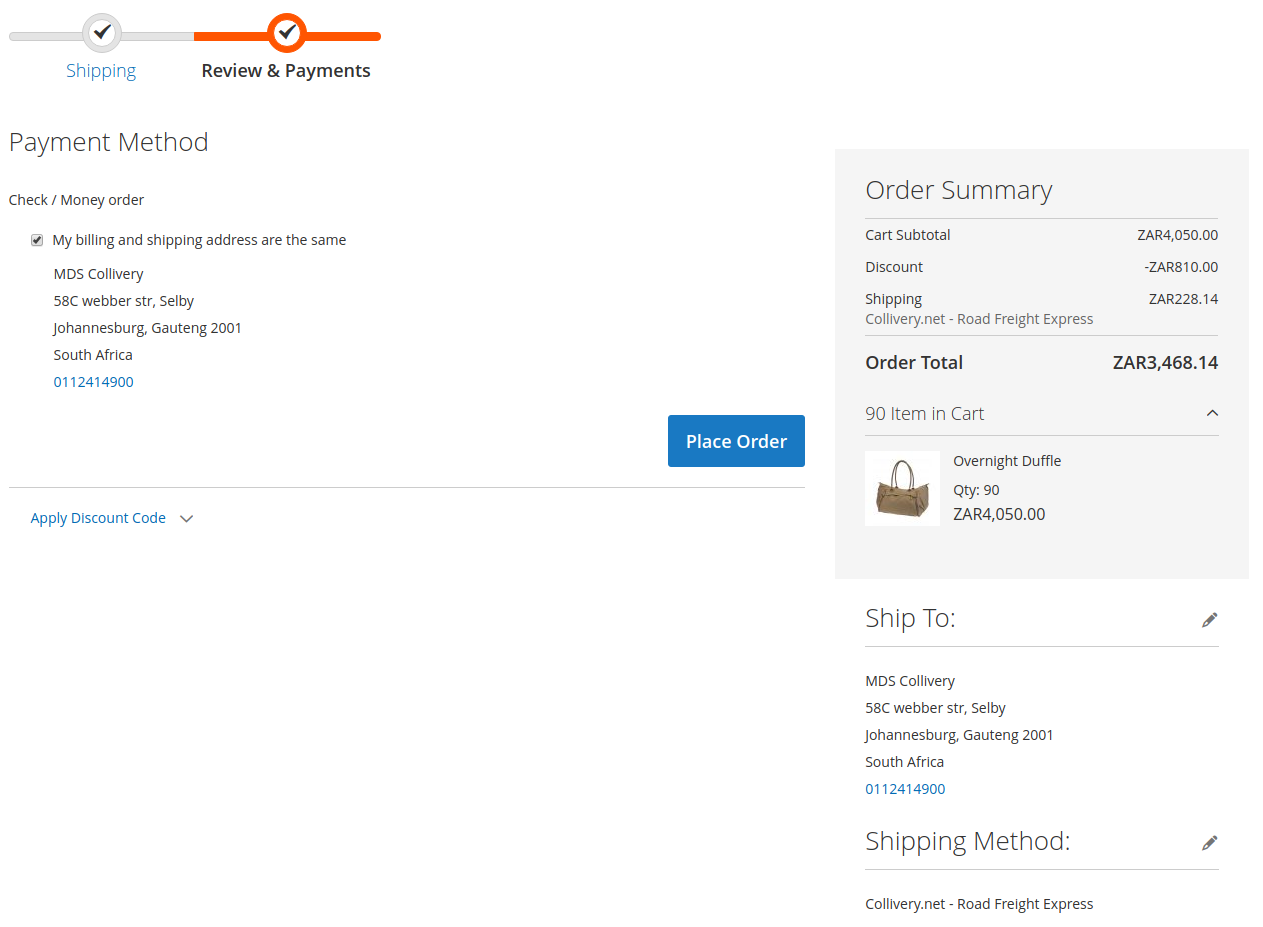Screen dimensions: 1263x927
Task: Click the Order Total amount ZAR3,468.14
Action: coord(1165,363)
